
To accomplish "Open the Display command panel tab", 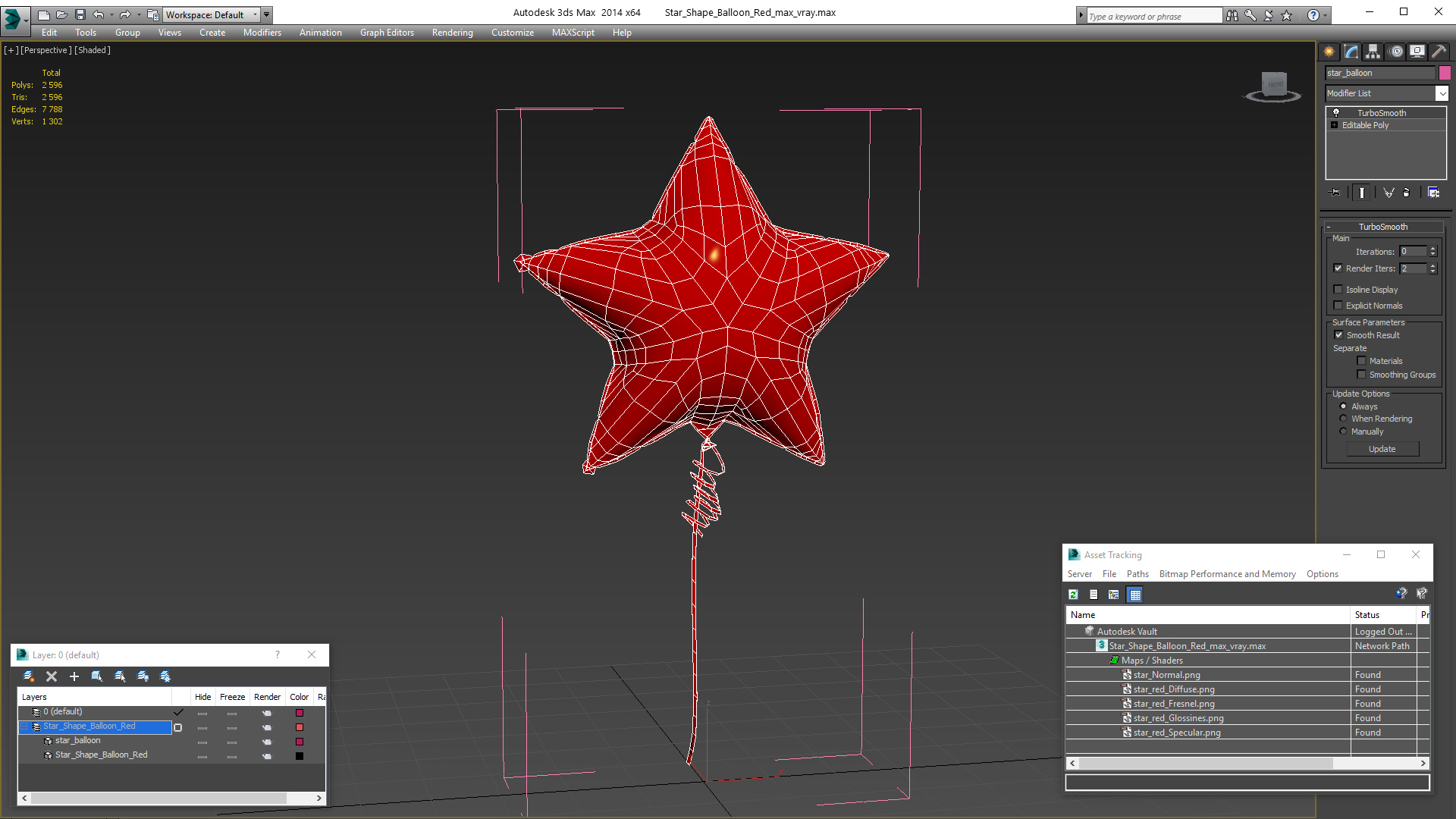I will click(1417, 52).
